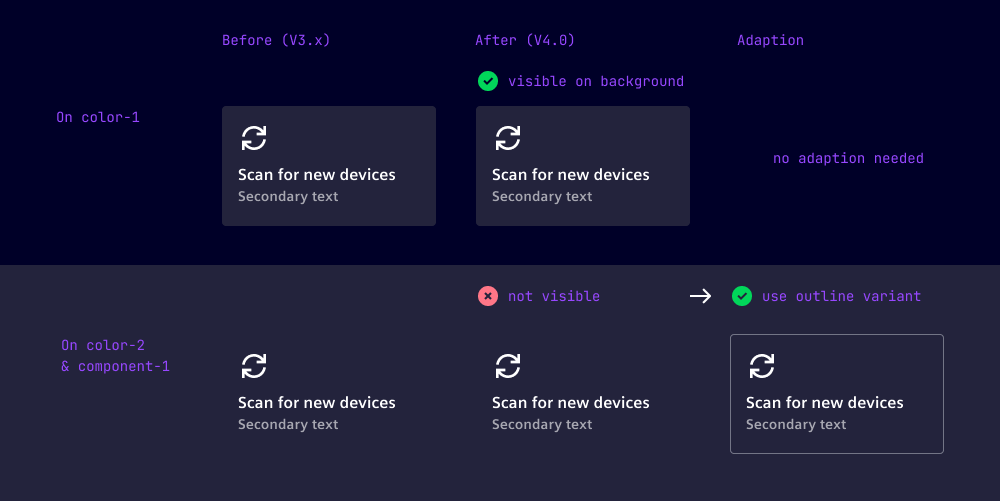The height and width of the screenshot is (501, 1000).
Task: Click refresh icon in After color-2 row card
Action: [x=508, y=366]
